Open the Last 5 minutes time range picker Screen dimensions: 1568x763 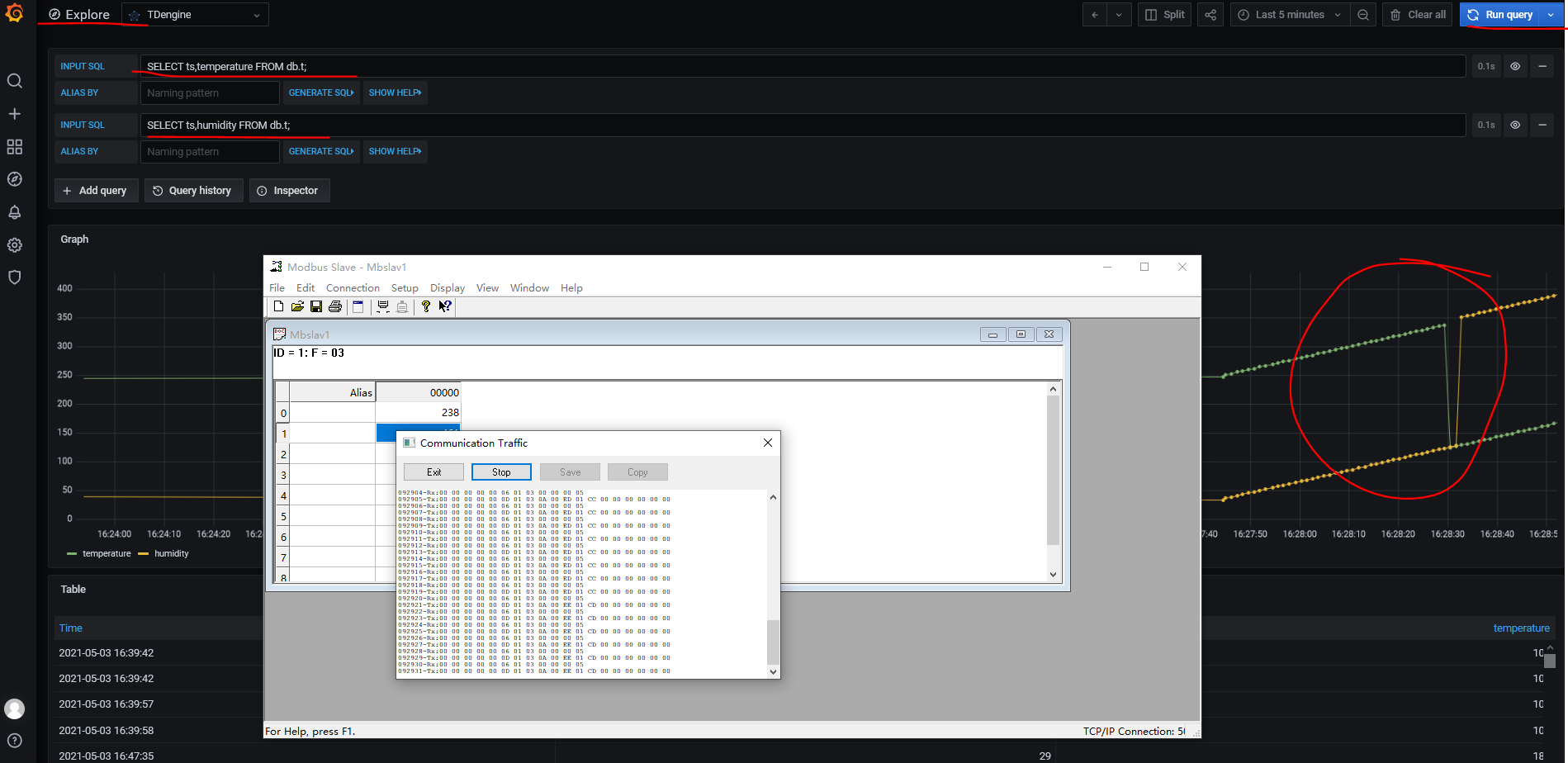pos(1288,14)
